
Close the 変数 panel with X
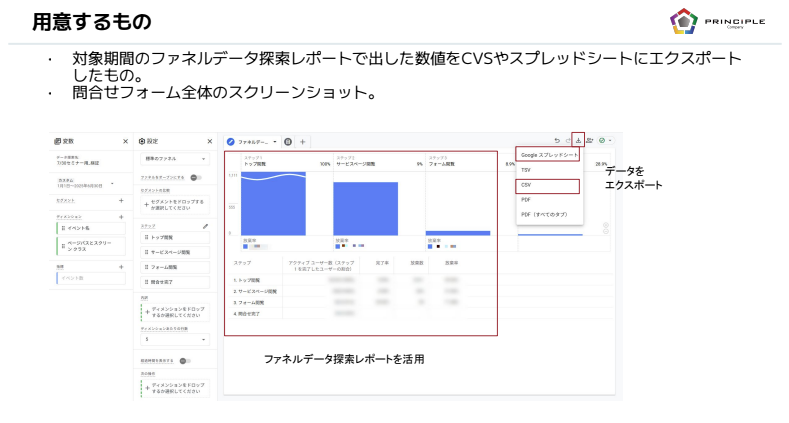[125, 141]
